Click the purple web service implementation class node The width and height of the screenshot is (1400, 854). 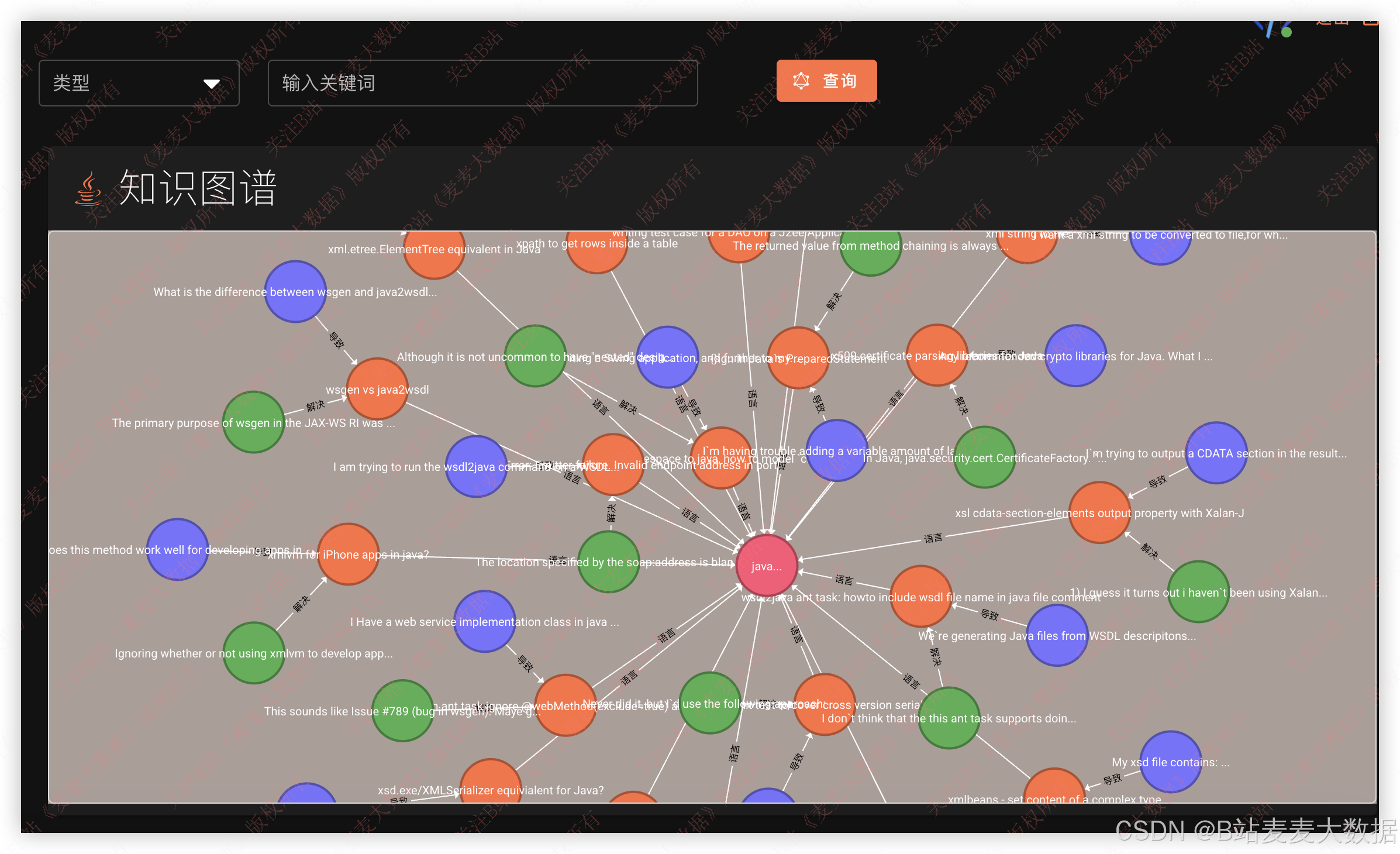tap(484, 621)
